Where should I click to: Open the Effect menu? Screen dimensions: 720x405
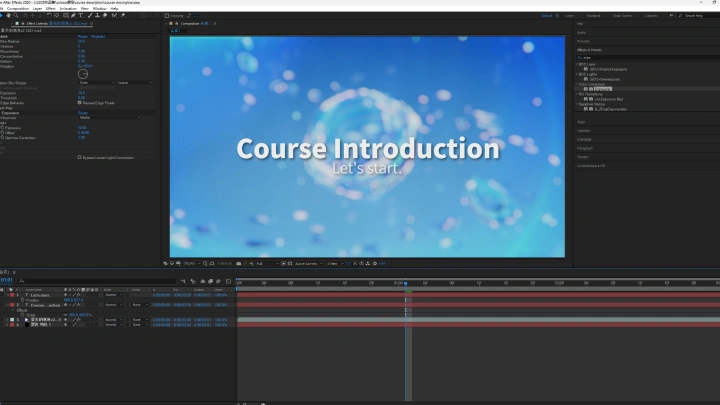pos(51,8)
